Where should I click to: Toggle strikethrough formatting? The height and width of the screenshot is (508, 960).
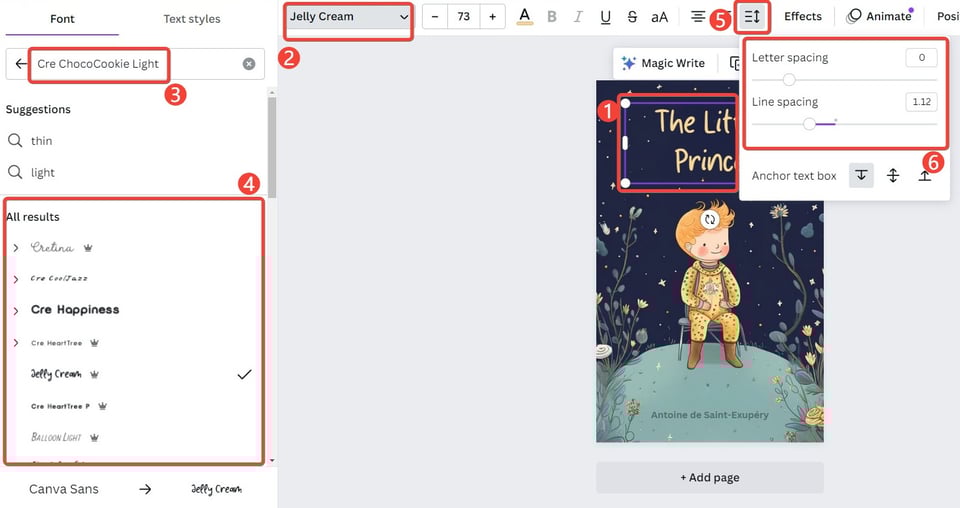pos(632,17)
